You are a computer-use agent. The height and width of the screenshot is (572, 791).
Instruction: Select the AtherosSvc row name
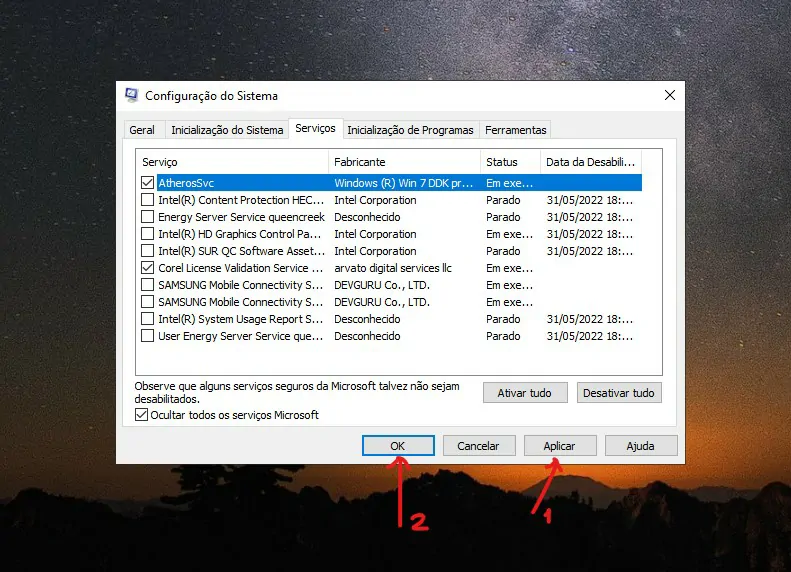[x=186, y=183]
